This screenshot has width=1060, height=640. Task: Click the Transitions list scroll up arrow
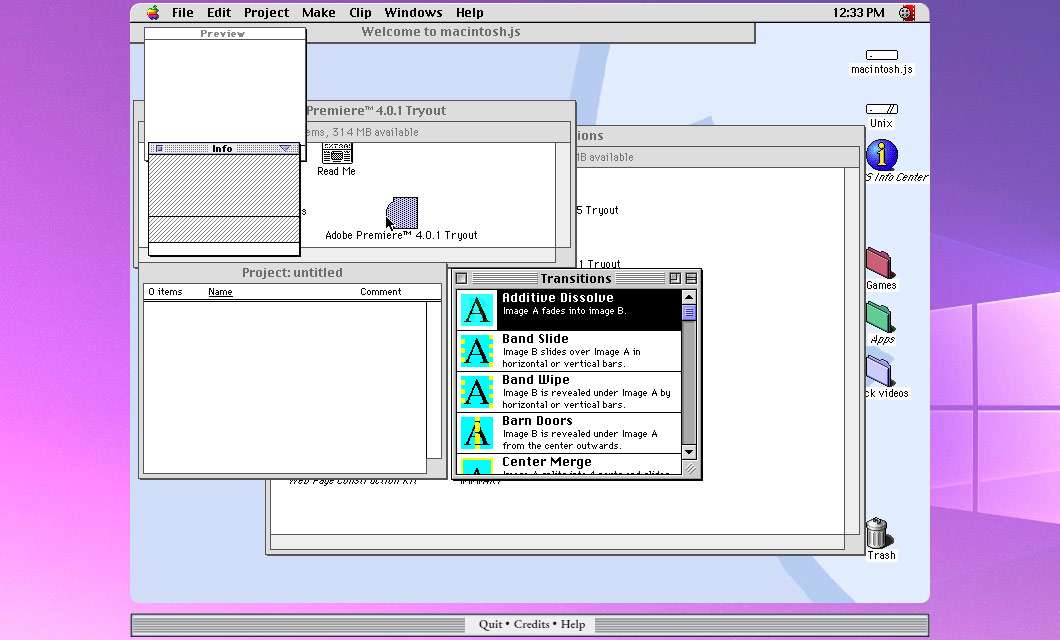pos(689,297)
